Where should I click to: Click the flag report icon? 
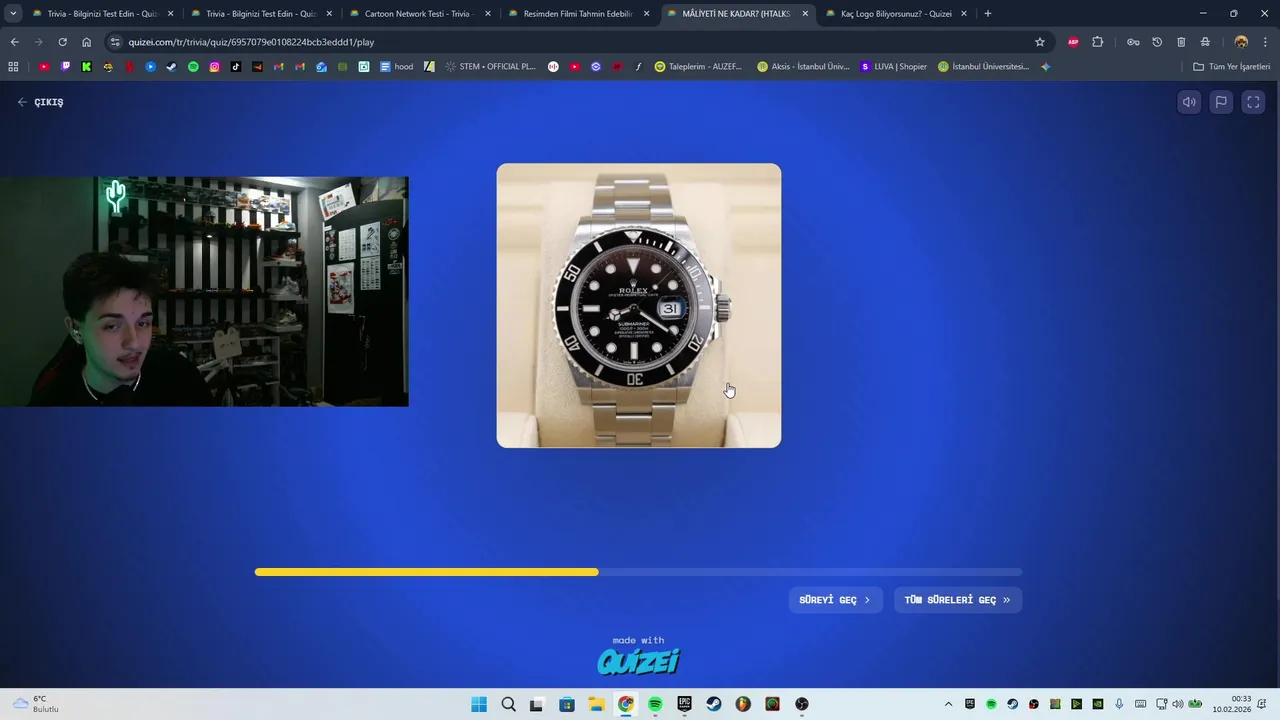(1221, 102)
